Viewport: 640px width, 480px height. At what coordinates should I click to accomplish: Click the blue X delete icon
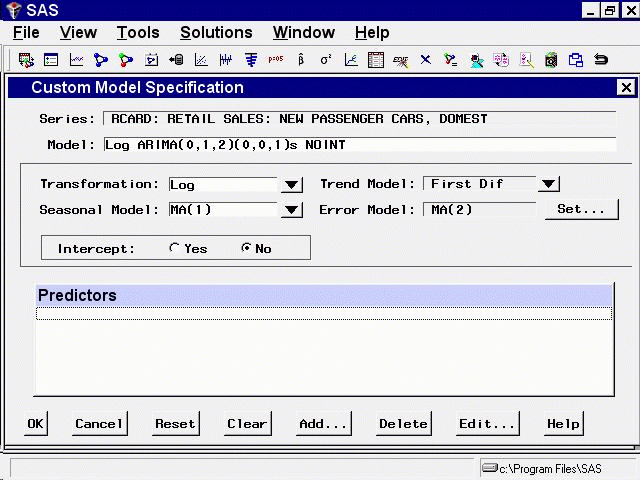(426, 60)
